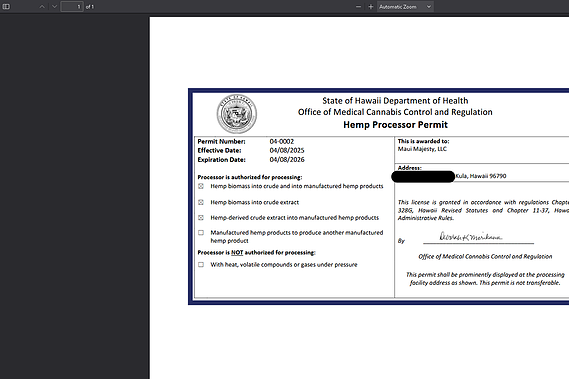The width and height of the screenshot is (569, 379).
Task: Check the manufactured hemp products to another product box
Action: [201, 232]
